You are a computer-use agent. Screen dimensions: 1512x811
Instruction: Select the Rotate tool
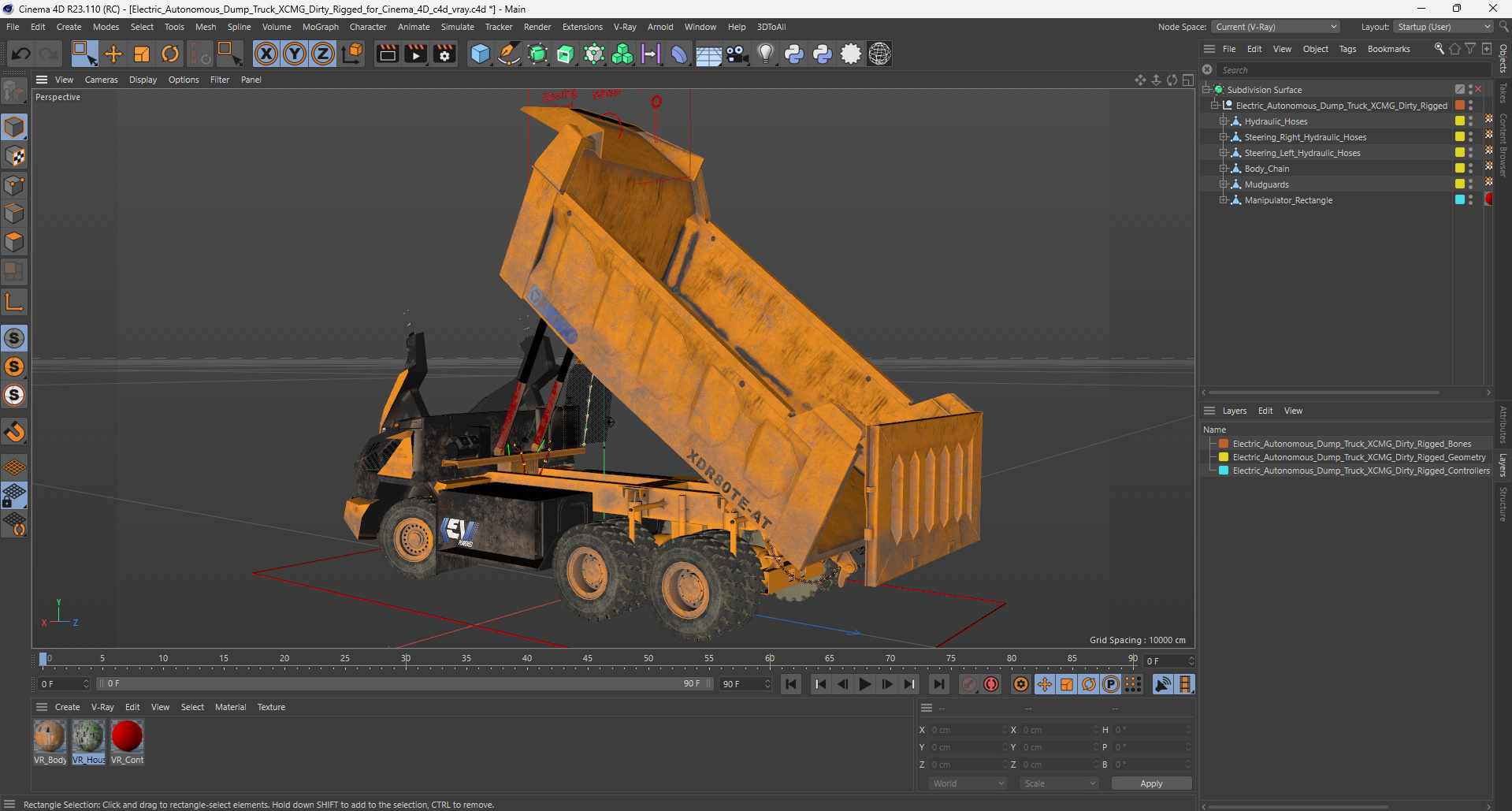coord(170,54)
